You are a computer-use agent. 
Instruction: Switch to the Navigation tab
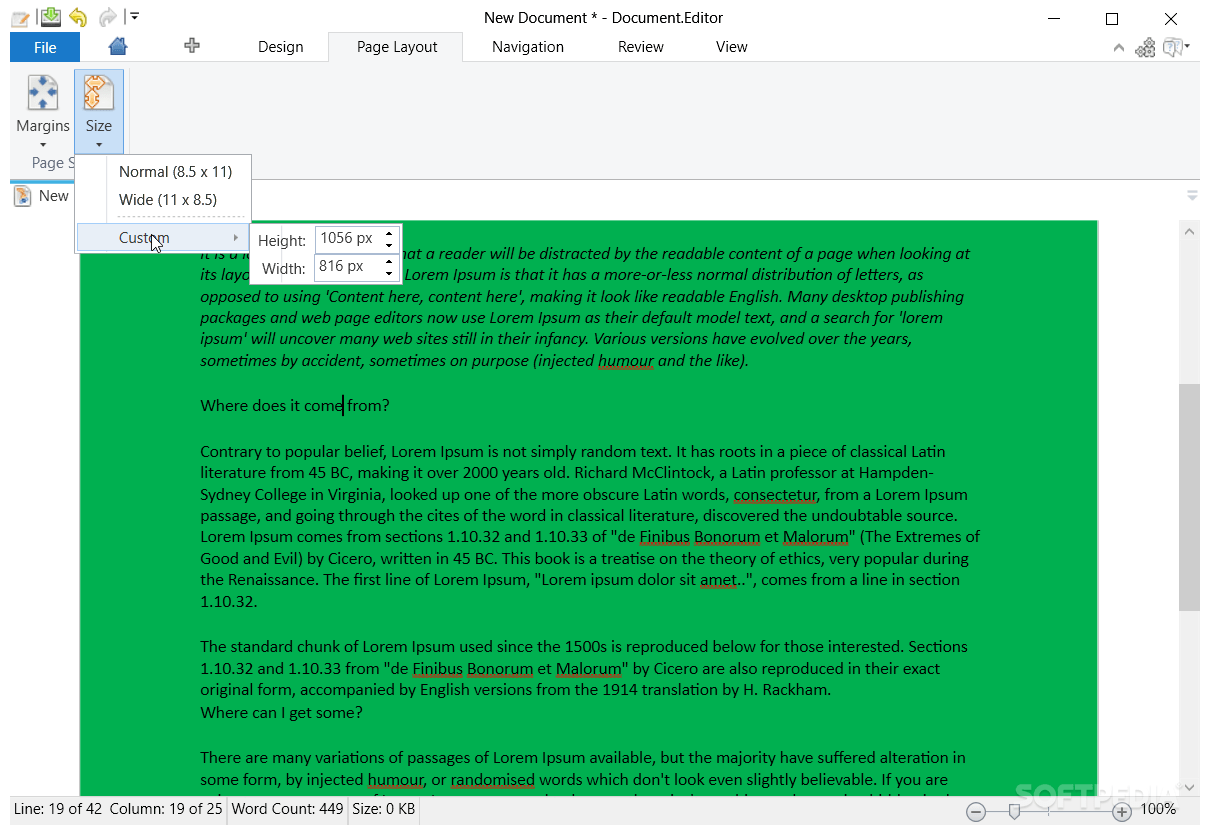click(x=528, y=47)
